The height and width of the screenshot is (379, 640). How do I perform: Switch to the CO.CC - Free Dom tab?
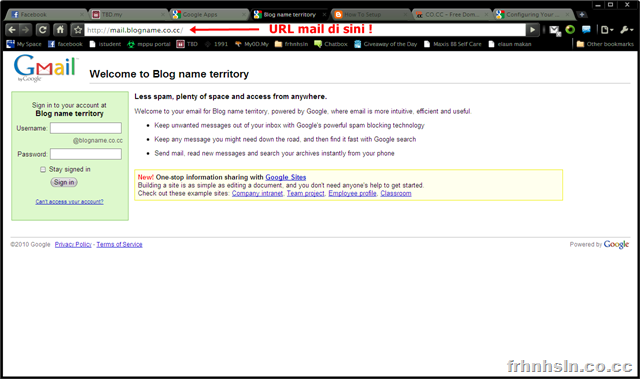(451, 14)
